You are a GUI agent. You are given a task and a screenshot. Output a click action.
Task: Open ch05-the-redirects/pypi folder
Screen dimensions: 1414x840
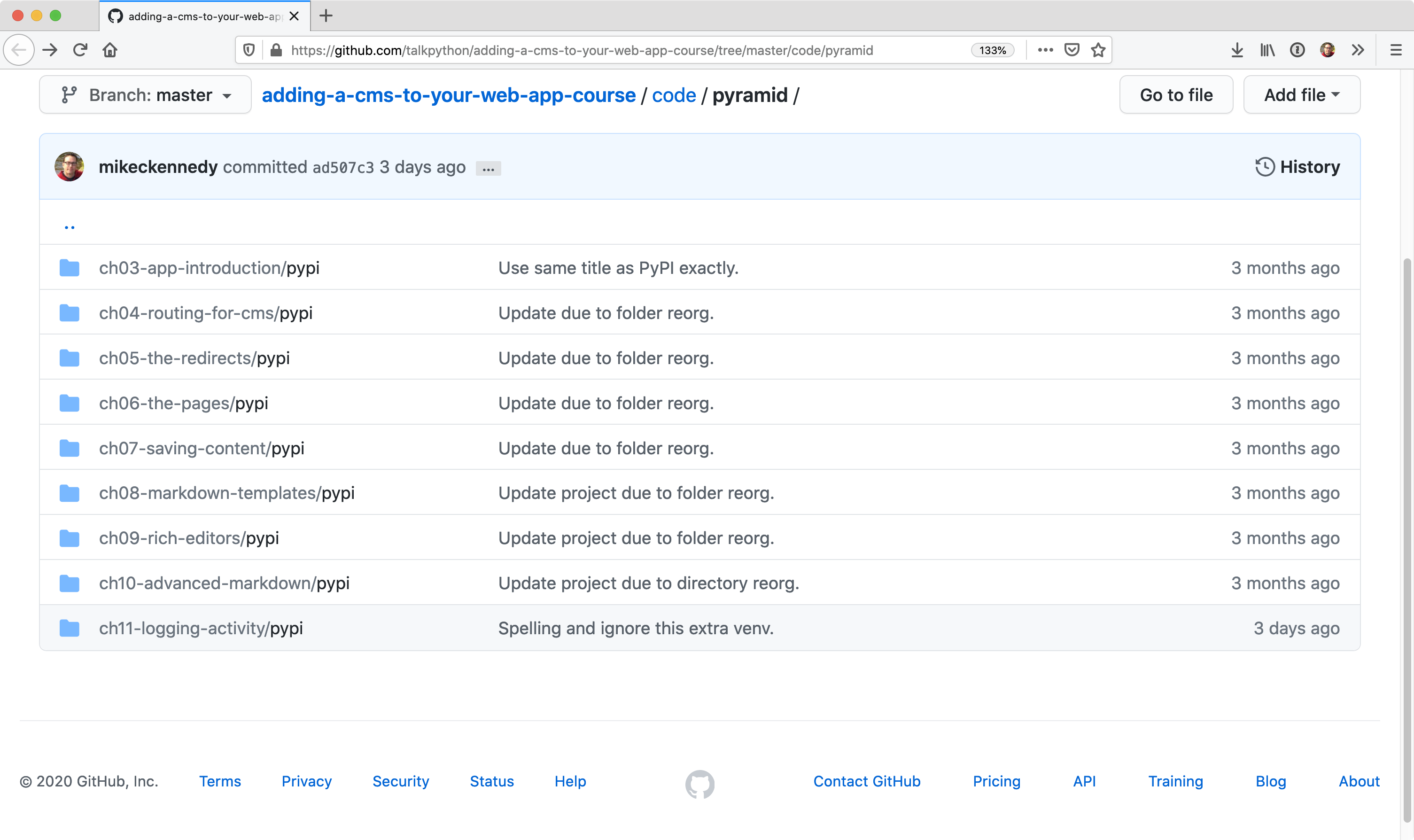tap(194, 358)
